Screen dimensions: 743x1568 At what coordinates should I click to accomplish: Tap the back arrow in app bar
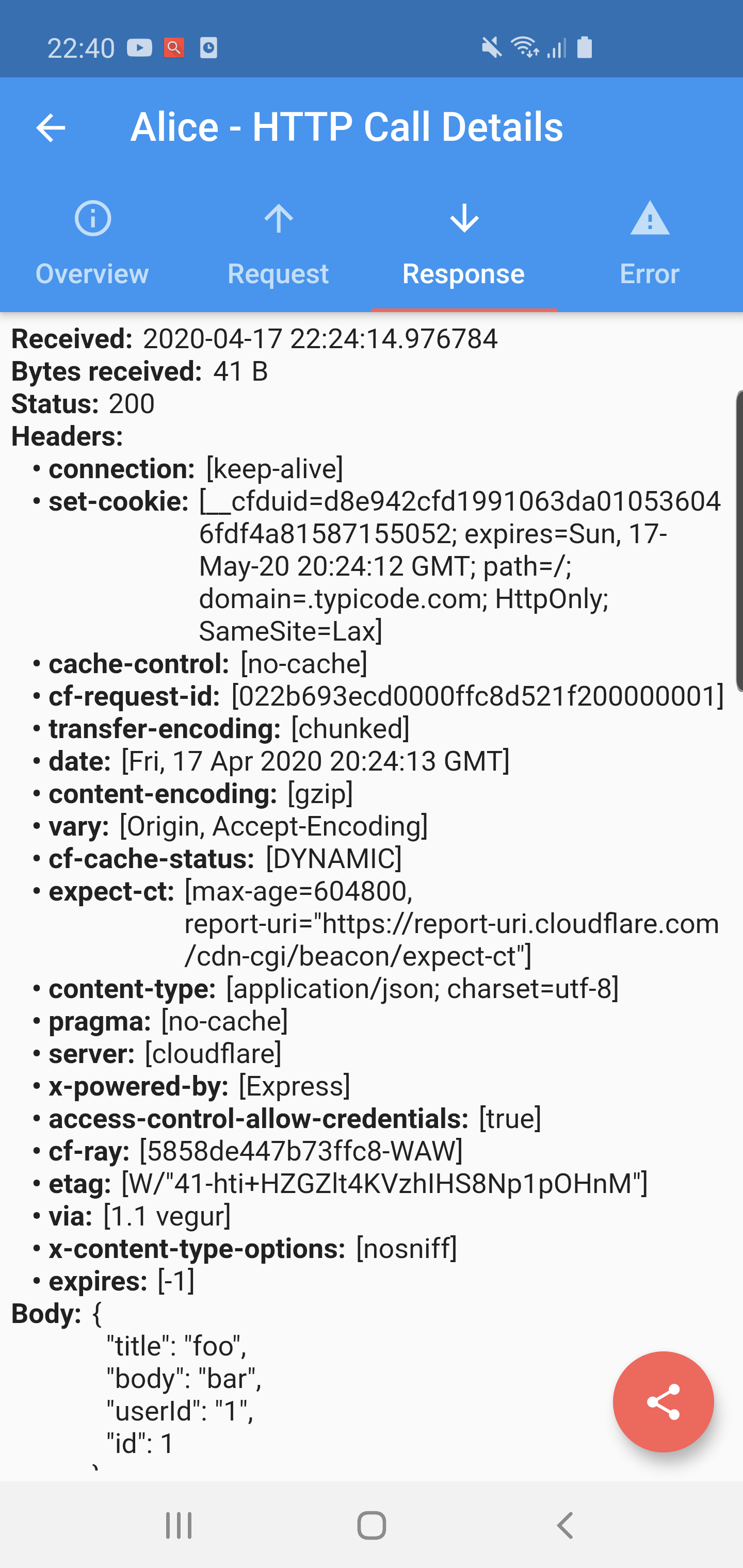[x=51, y=128]
